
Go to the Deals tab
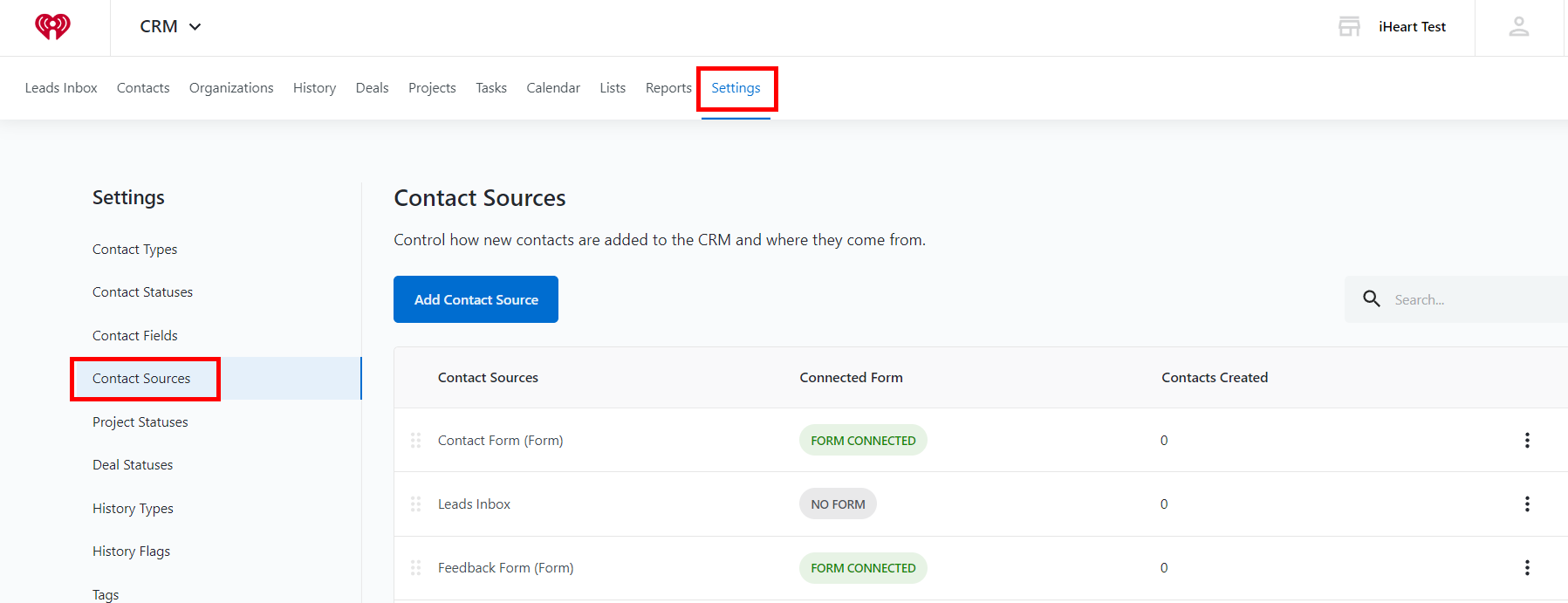(x=372, y=88)
